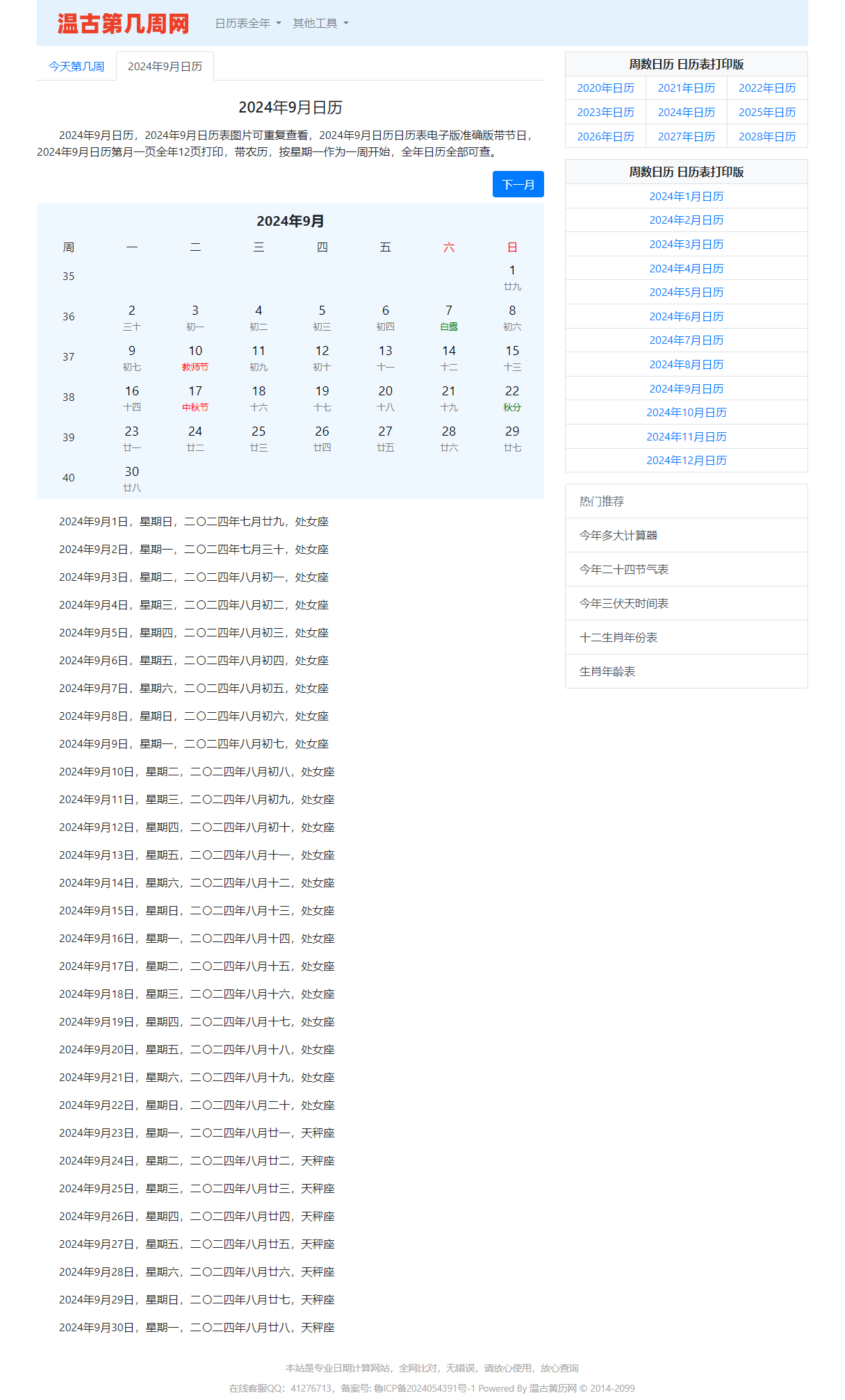Click September 10 教师节 calendar cell
845x1400 pixels.
coord(195,358)
